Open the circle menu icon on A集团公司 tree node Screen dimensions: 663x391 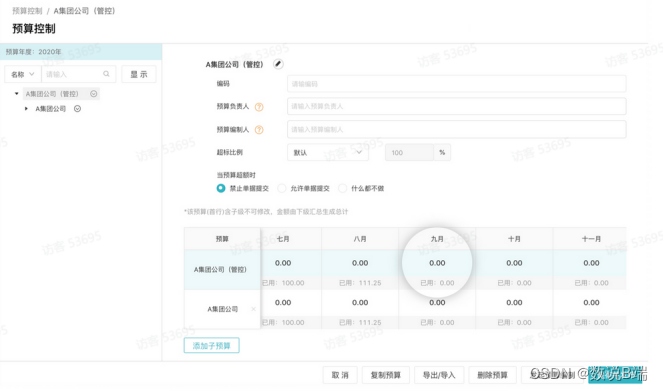coord(77,109)
